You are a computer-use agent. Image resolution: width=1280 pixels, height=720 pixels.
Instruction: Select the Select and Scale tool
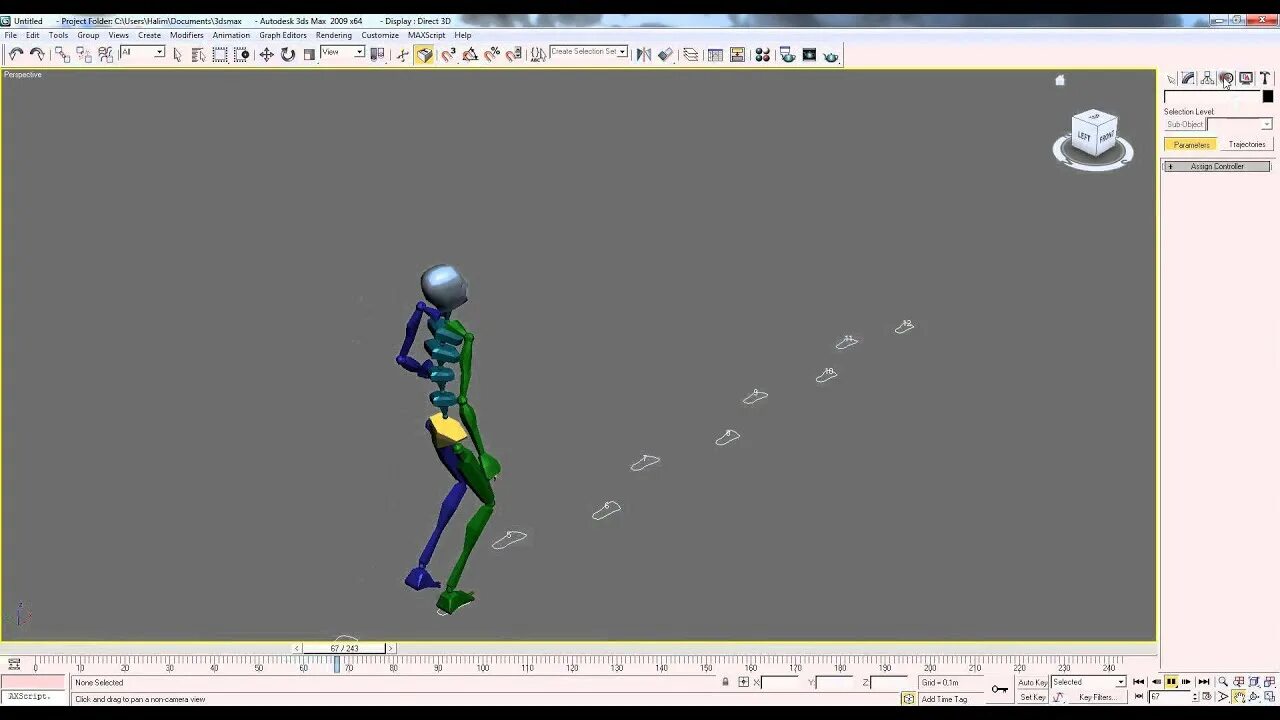coord(309,55)
